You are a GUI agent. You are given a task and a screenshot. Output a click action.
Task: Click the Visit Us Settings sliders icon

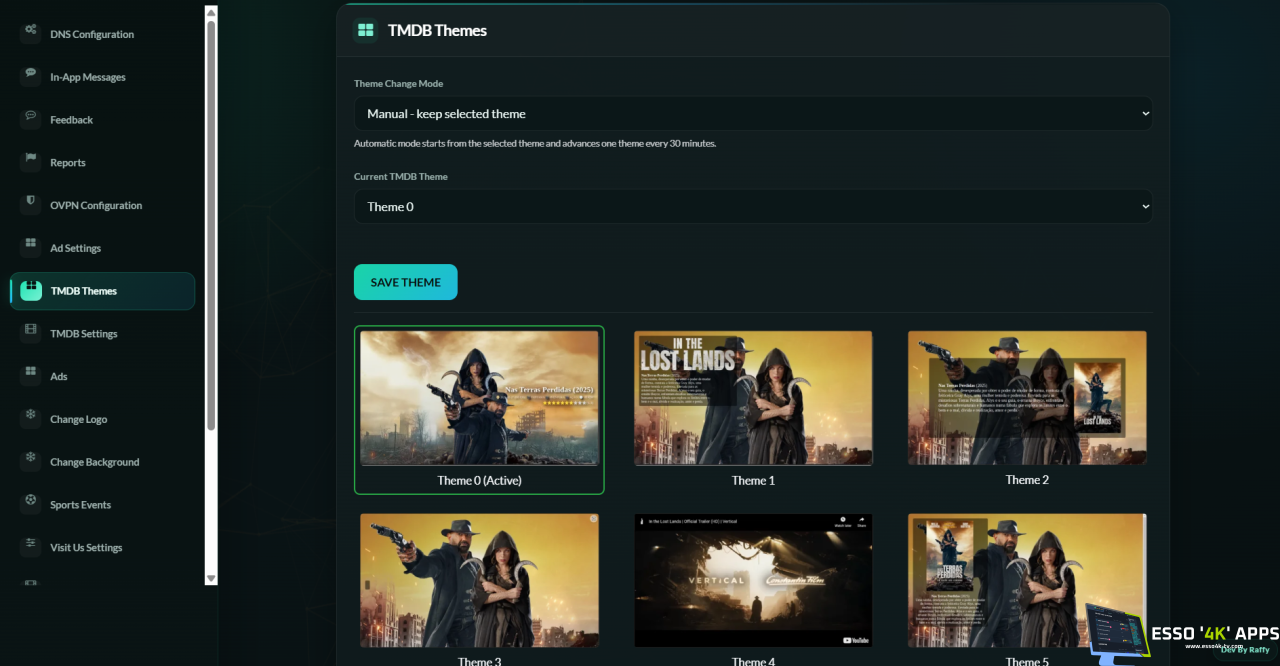click(x=31, y=545)
